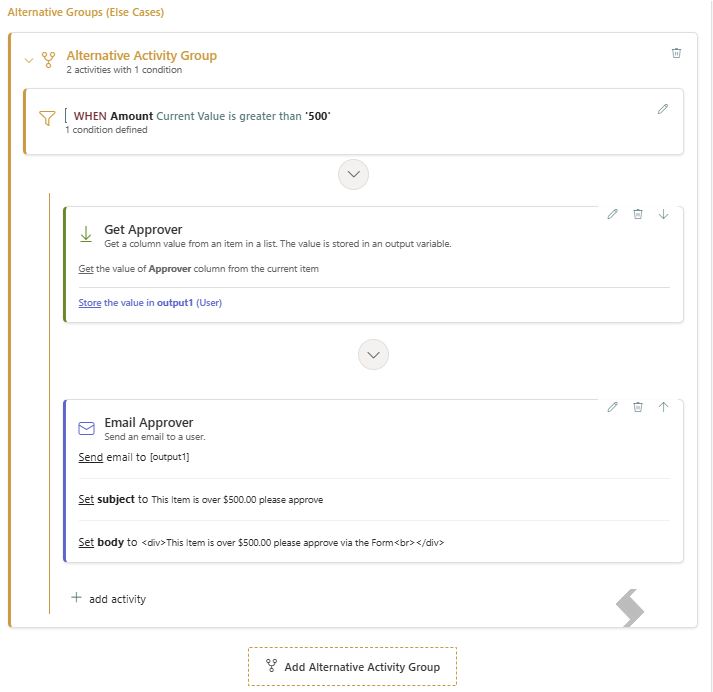
Task: Click the chevron circle below the condition
Action: (353, 175)
